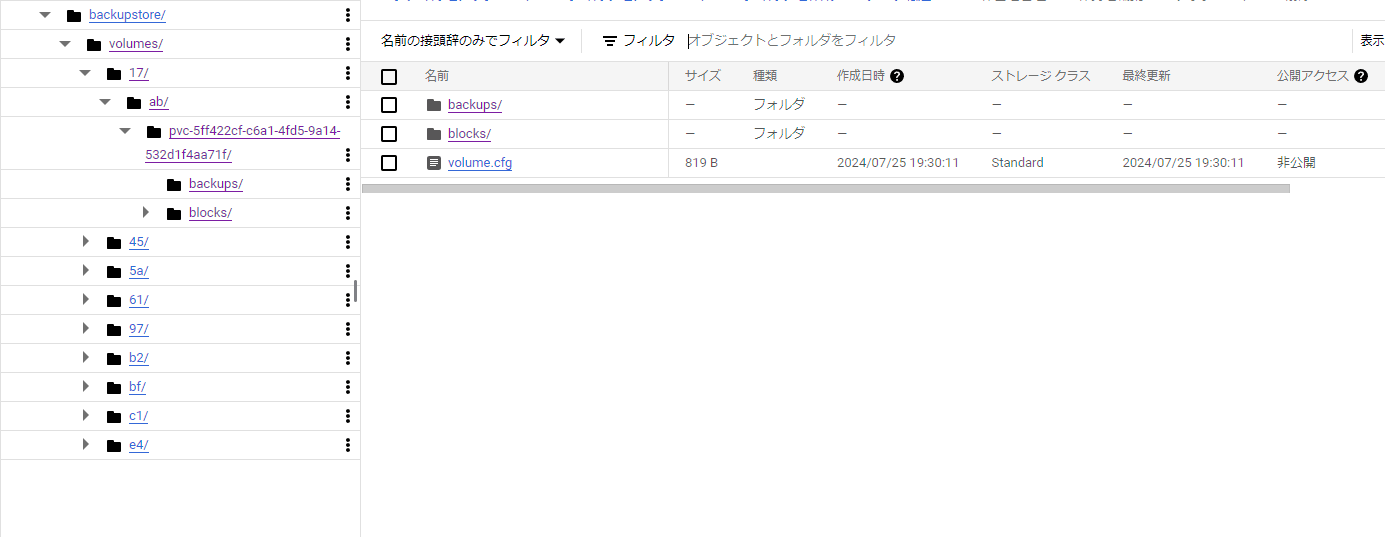Expand the blocks/ node in the tree
Viewport: 1385px width, 537px height.
(145, 212)
